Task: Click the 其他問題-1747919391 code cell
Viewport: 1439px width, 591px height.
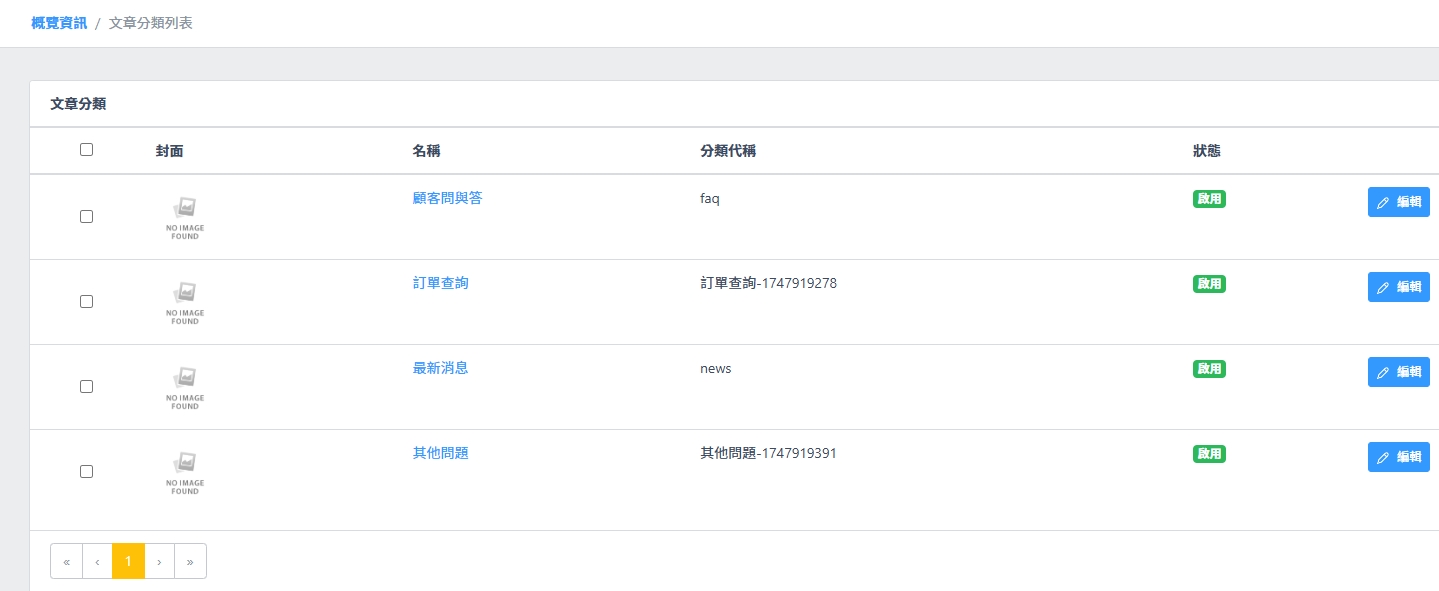Action: (768, 453)
